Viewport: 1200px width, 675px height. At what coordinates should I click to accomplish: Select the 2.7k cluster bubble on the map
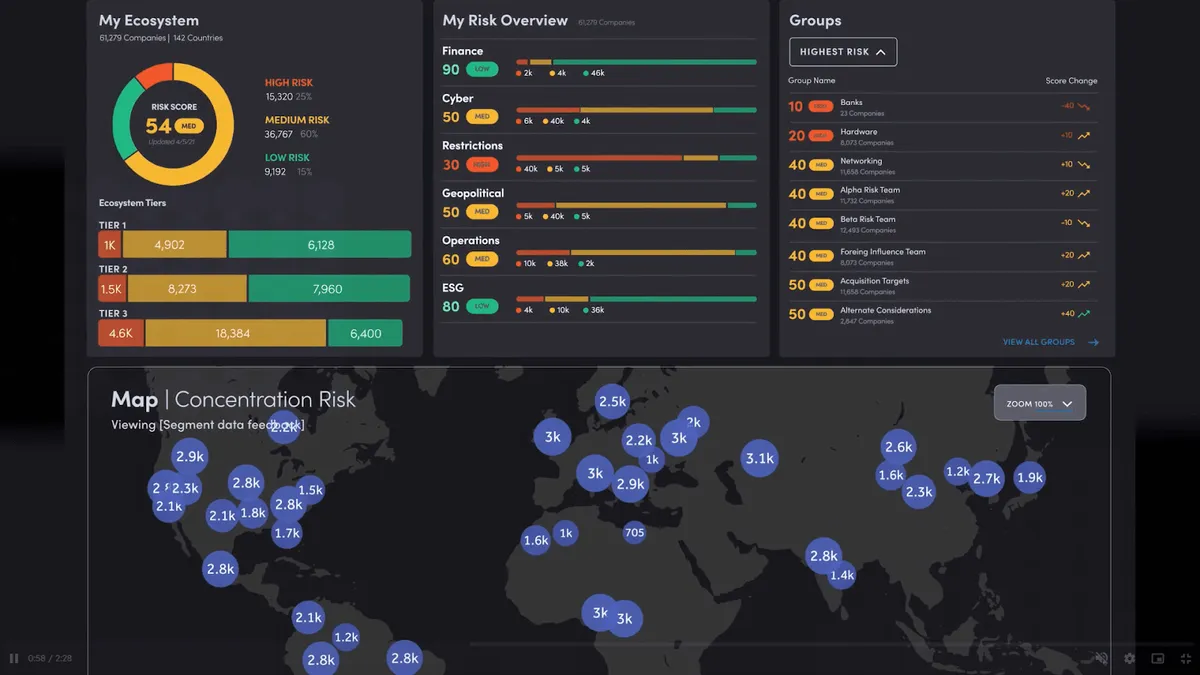[987, 478]
